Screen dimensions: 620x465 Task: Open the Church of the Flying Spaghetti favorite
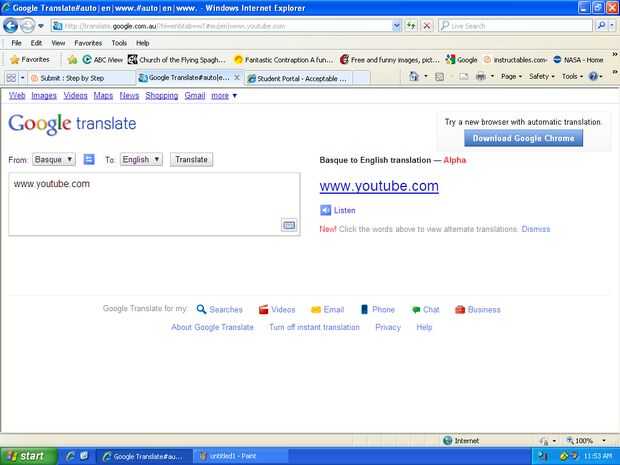pyautogui.click(x=177, y=60)
